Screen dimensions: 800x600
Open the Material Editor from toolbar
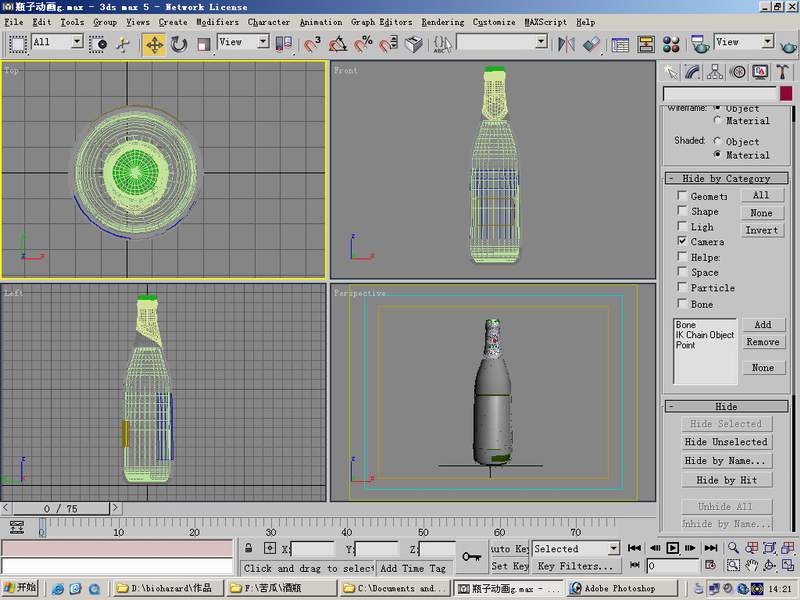click(671, 44)
